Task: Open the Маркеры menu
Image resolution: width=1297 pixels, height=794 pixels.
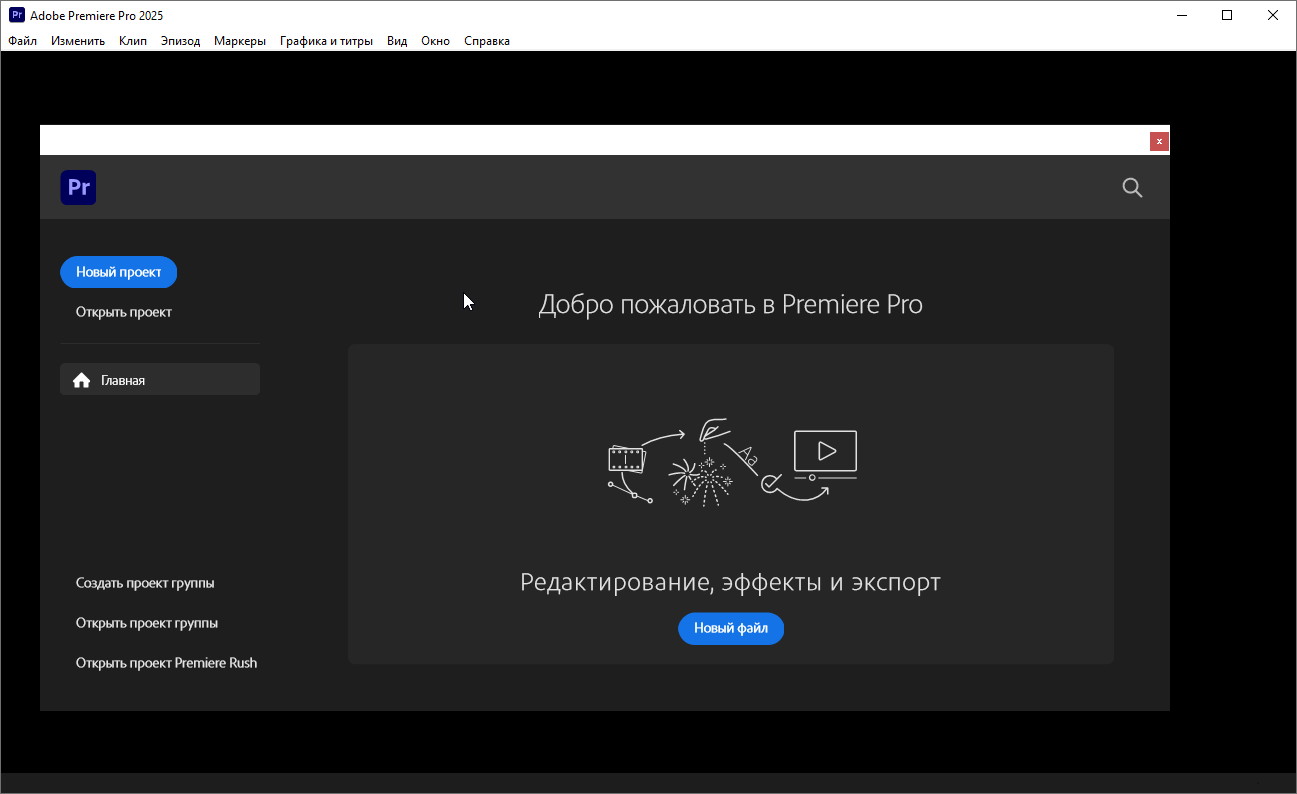Action: coord(240,41)
